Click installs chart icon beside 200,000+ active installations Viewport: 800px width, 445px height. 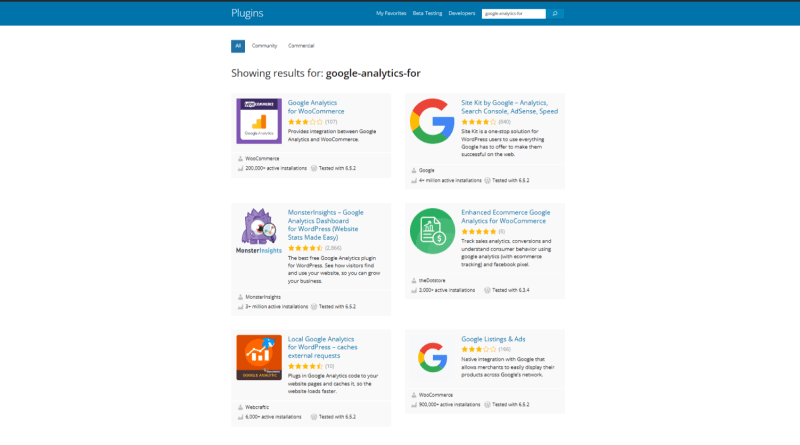point(240,168)
